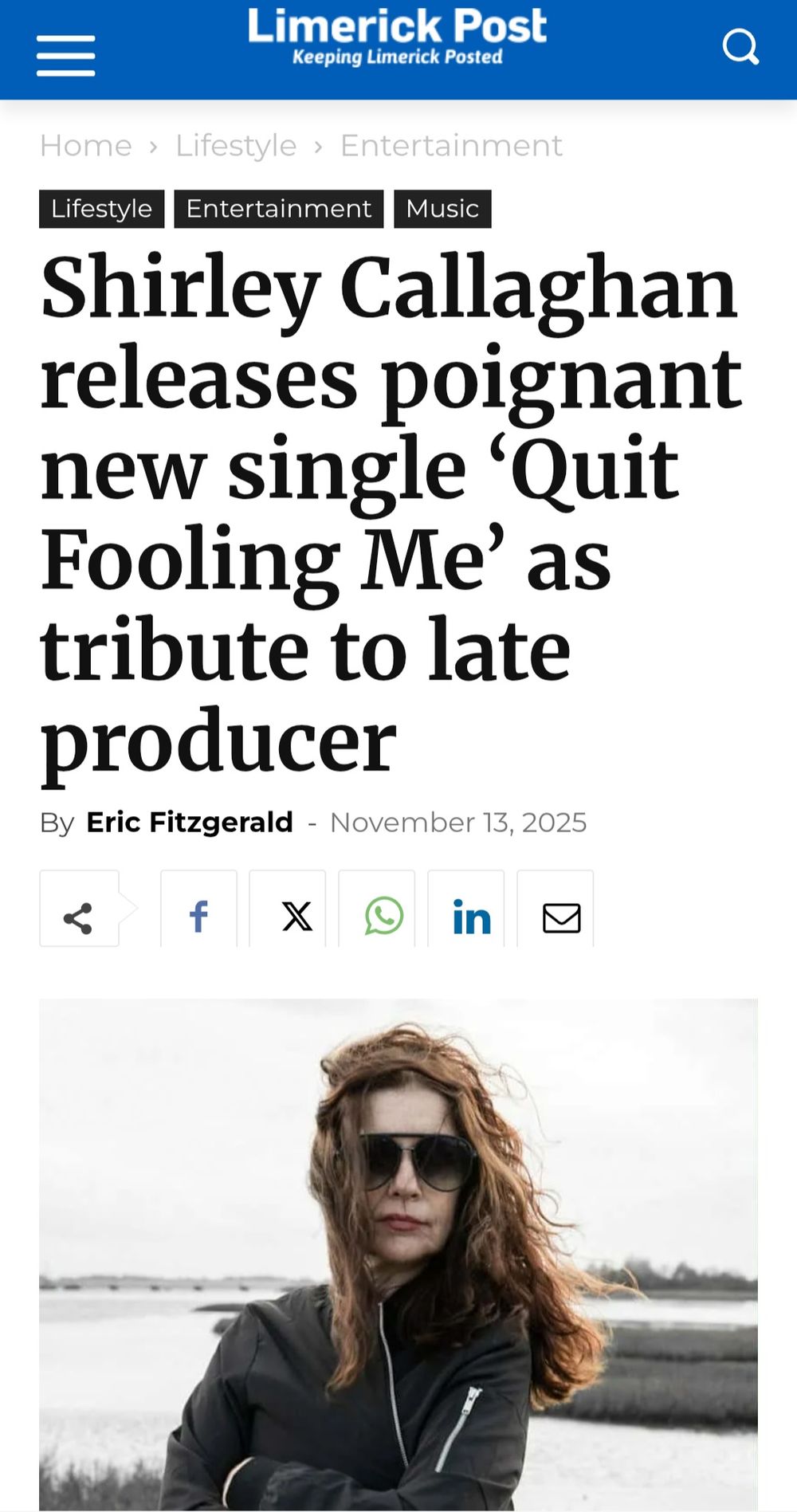Share the article on Facebook
The height and width of the screenshot is (1512, 797).
(198, 909)
